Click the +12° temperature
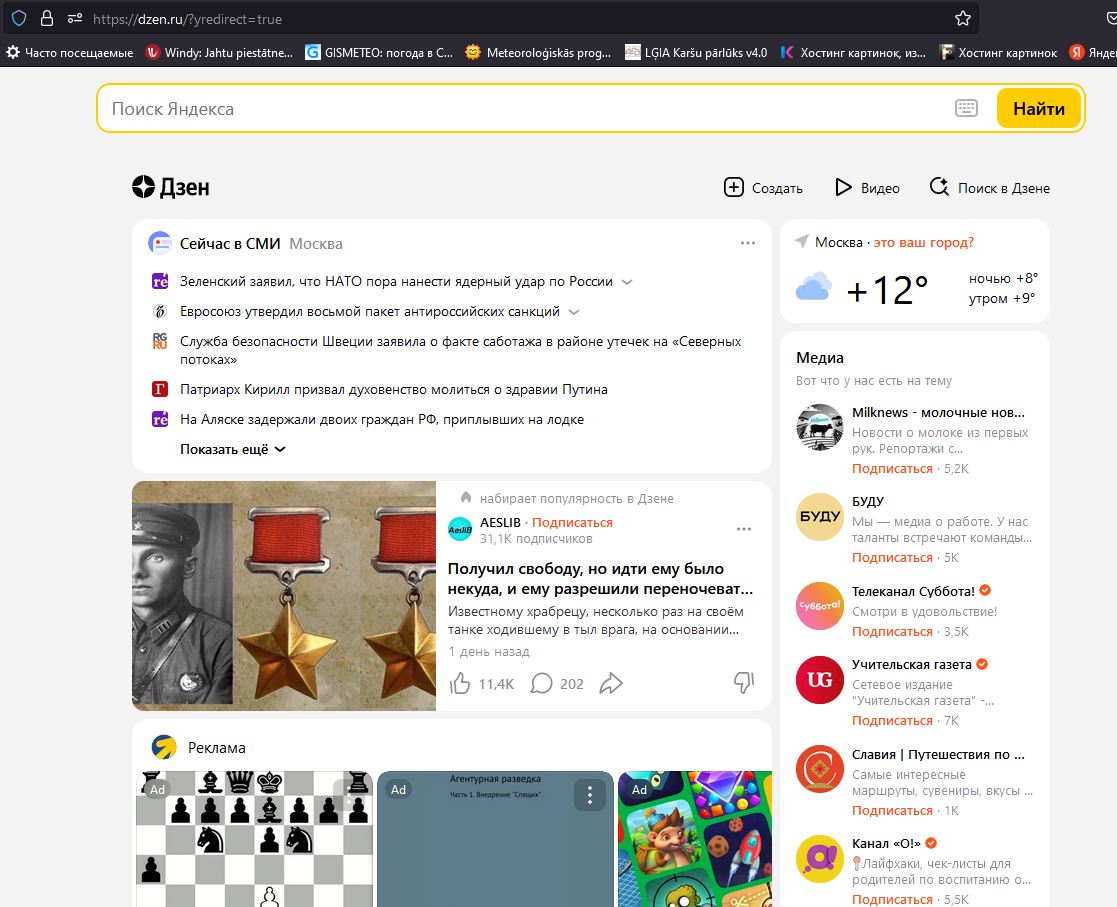Viewport: 1117px width, 907px height. click(x=887, y=289)
